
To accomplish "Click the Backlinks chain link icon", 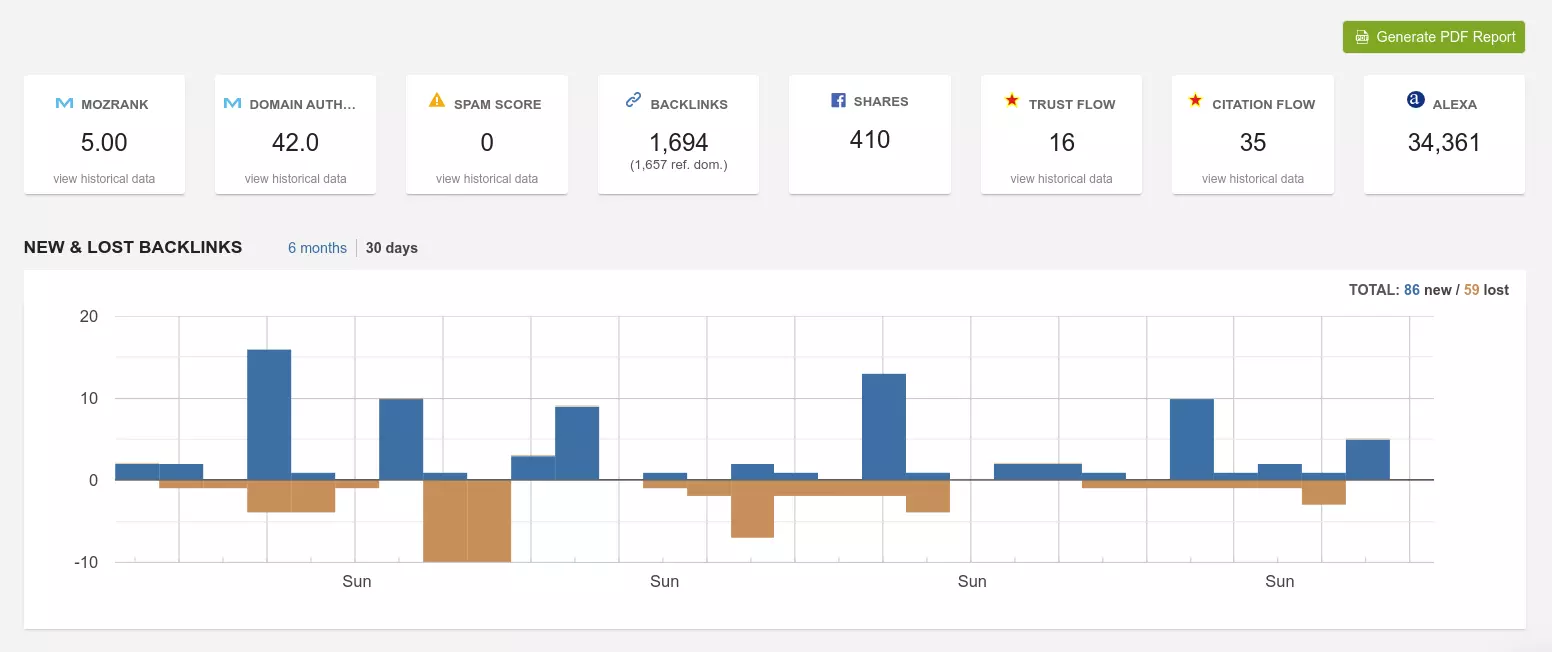I will coord(633,100).
